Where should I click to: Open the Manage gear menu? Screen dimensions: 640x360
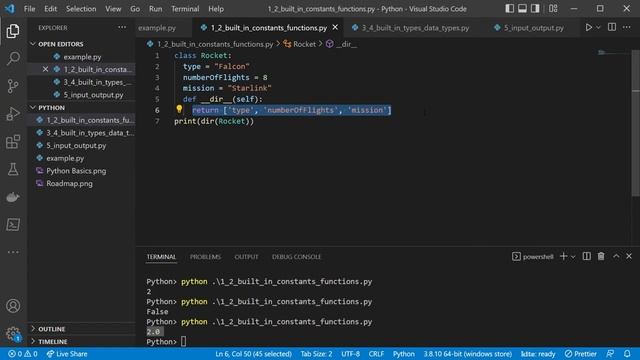[13, 333]
